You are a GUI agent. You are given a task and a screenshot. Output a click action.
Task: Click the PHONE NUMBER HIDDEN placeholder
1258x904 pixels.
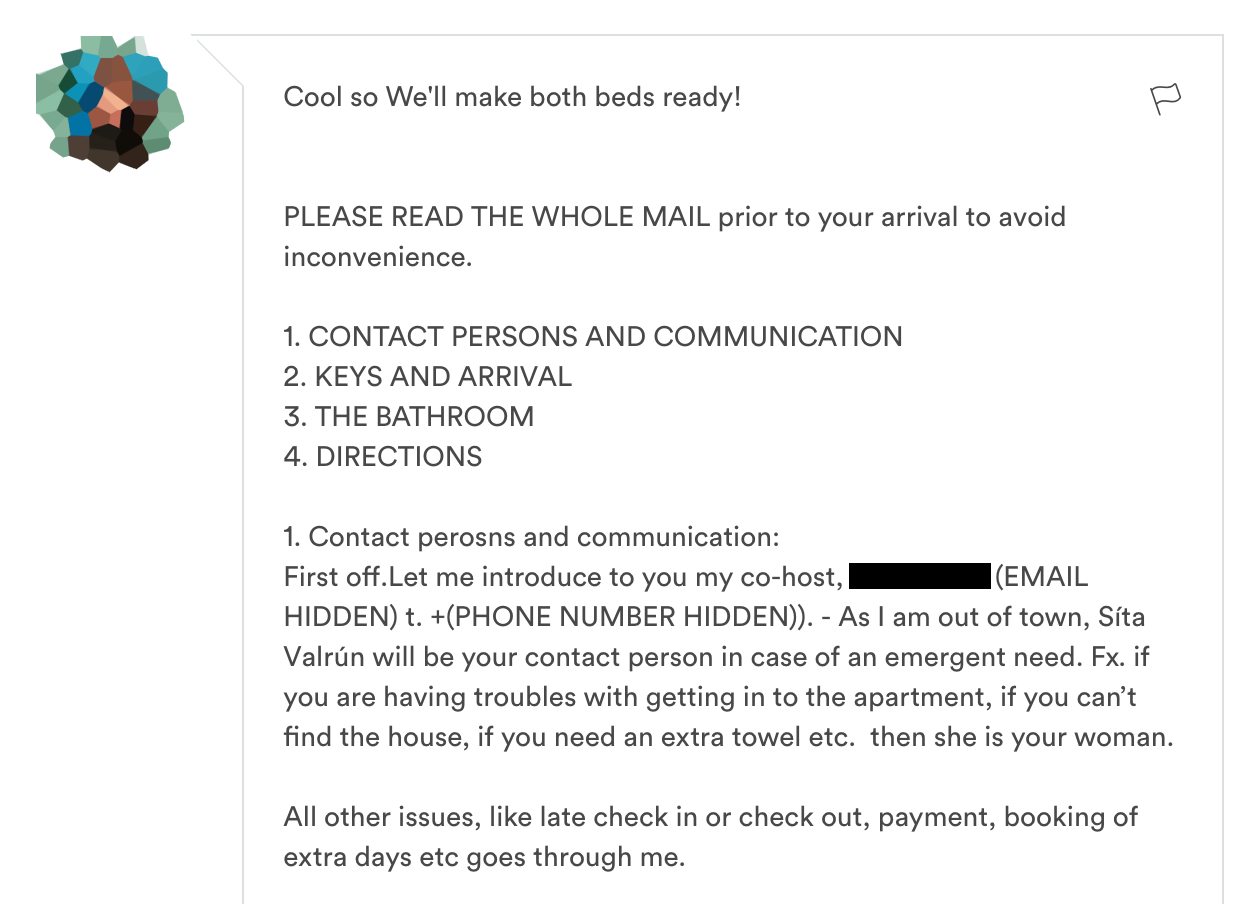click(x=619, y=617)
